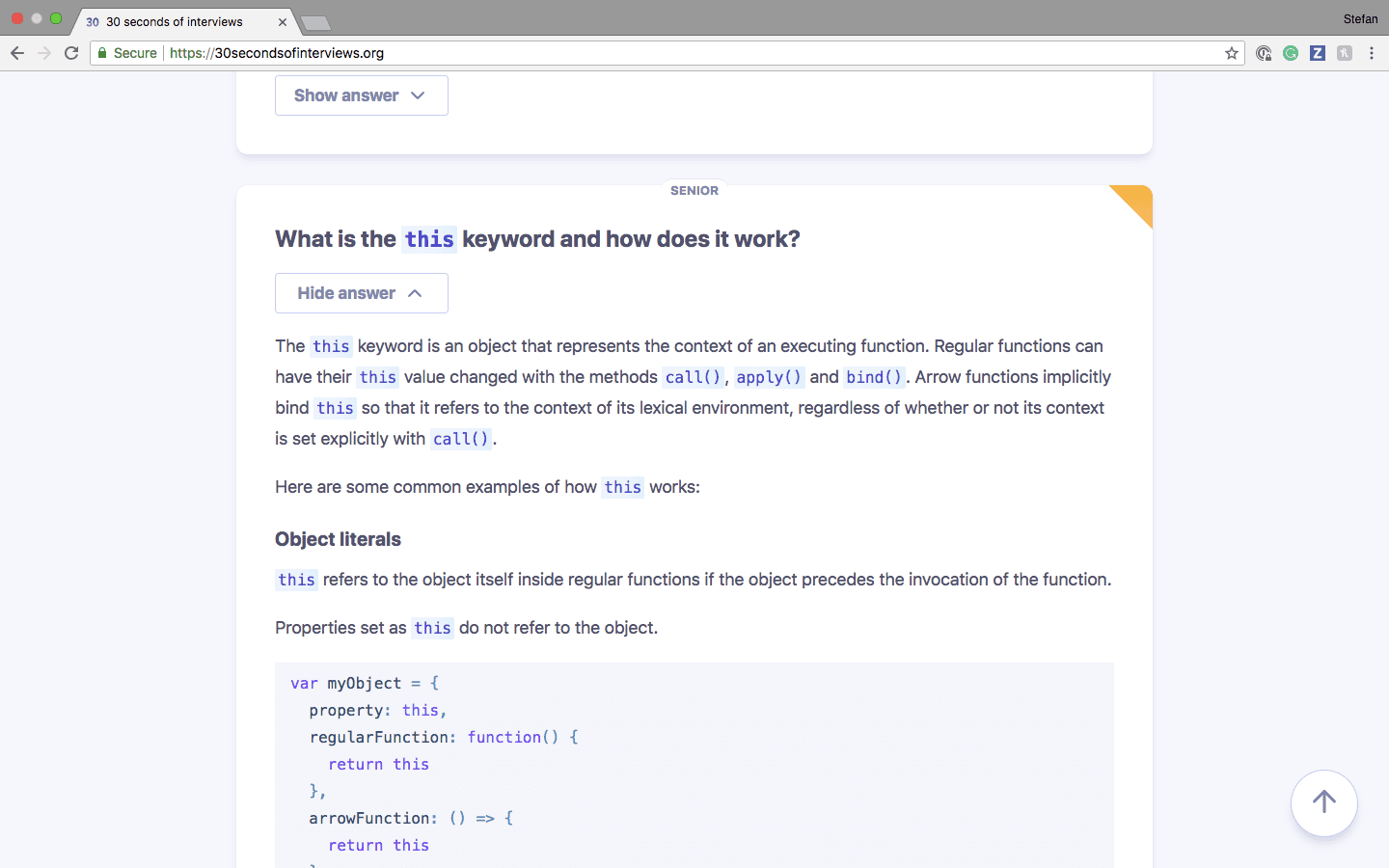Click the browser forward arrow
Viewport: 1389px width, 868px height.
coord(44,53)
